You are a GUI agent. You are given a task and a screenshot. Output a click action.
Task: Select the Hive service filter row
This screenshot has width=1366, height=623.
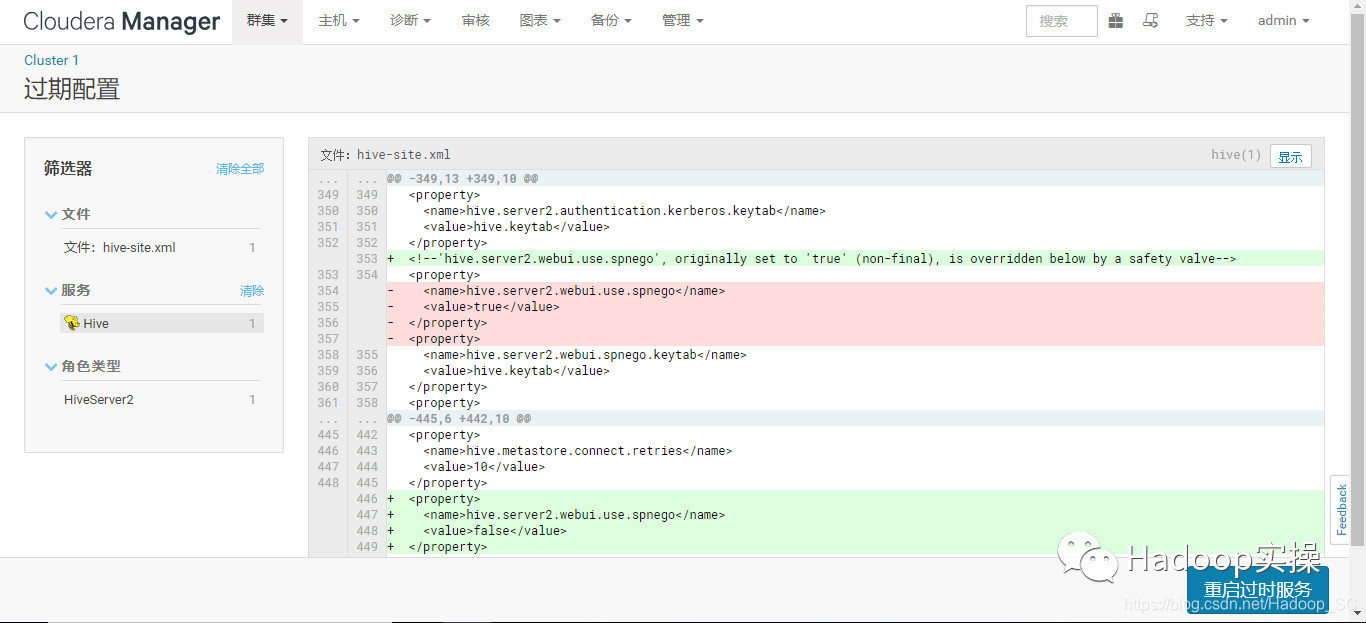point(161,323)
